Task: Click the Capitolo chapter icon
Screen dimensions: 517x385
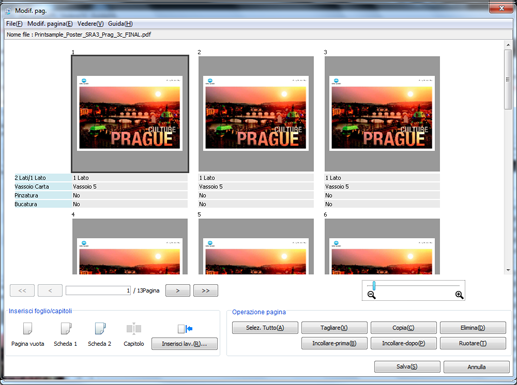Action: [134, 329]
